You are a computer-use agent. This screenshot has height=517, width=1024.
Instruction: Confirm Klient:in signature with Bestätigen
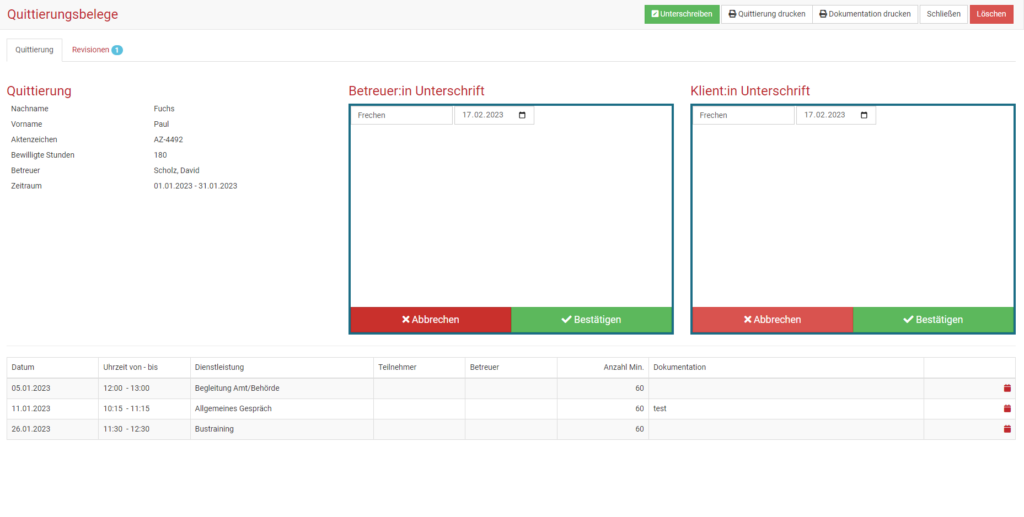click(x=933, y=320)
